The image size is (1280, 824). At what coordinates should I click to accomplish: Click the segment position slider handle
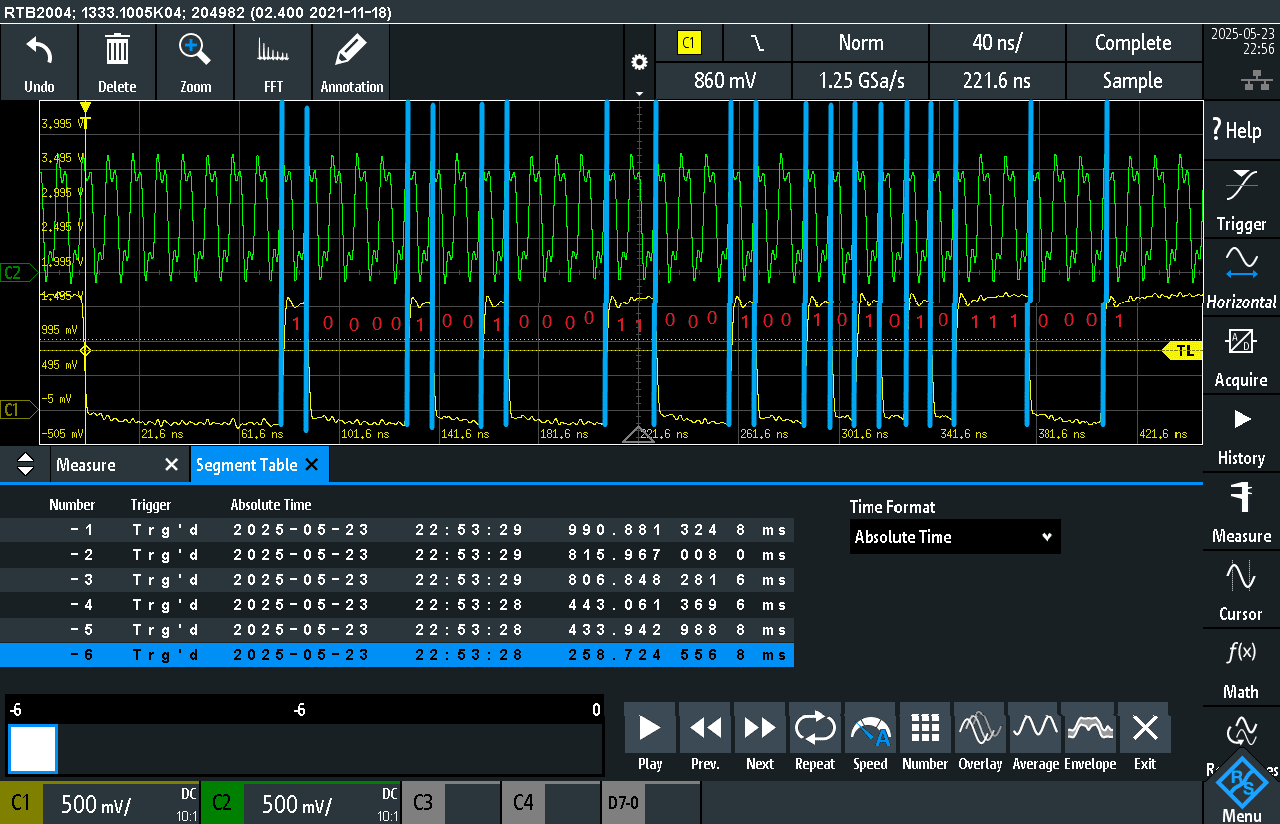33,749
